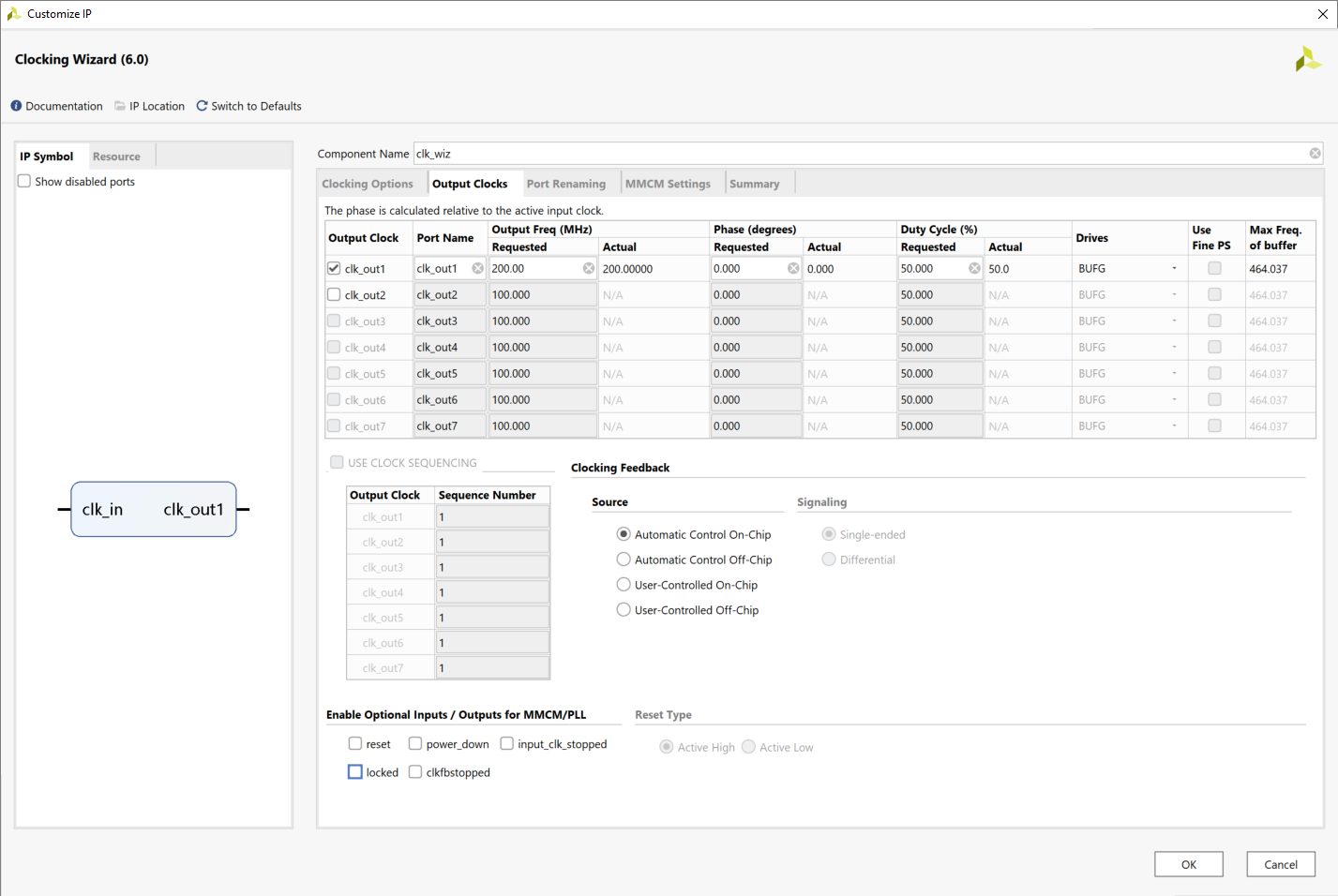Image resolution: width=1338 pixels, height=896 pixels.
Task: Click the clk_out2 port name field
Action: tap(450, 294)
